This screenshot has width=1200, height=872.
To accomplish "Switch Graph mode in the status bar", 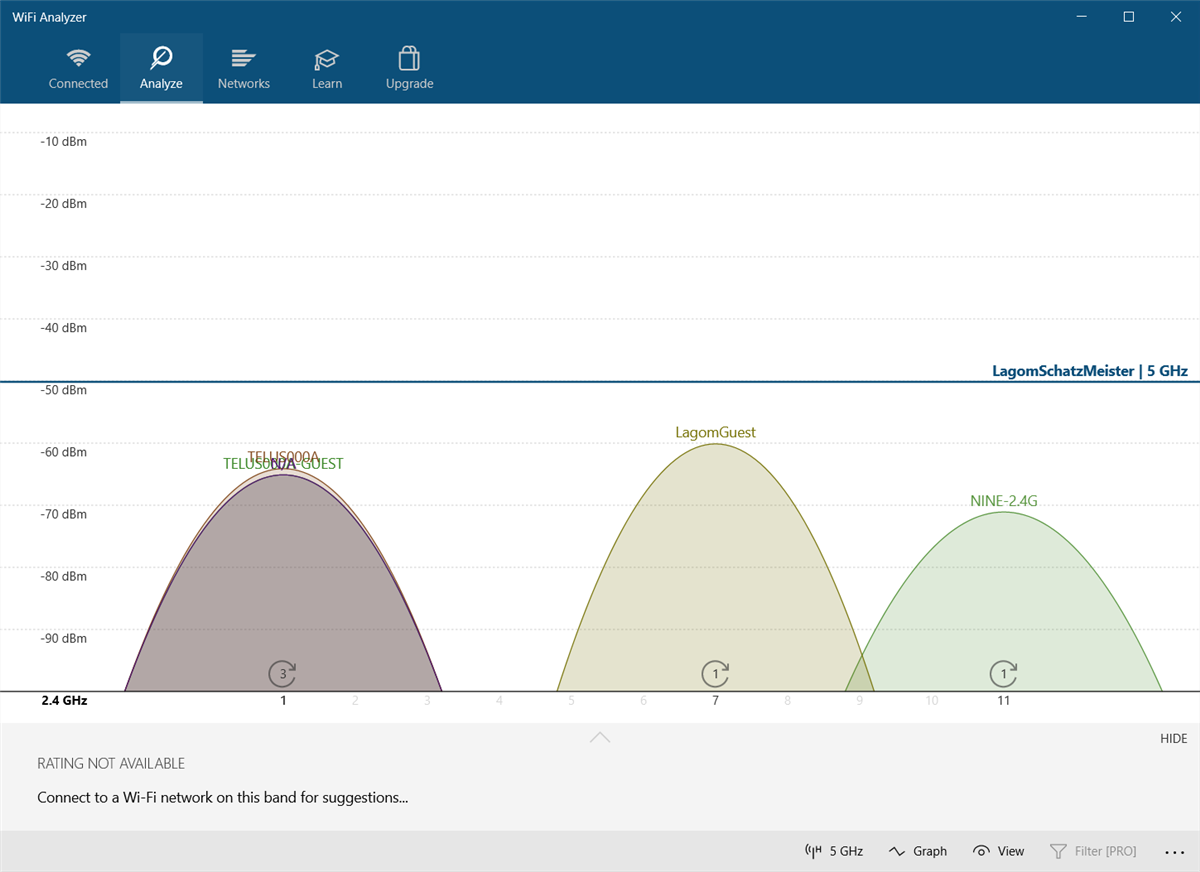I will coord(917,850).
